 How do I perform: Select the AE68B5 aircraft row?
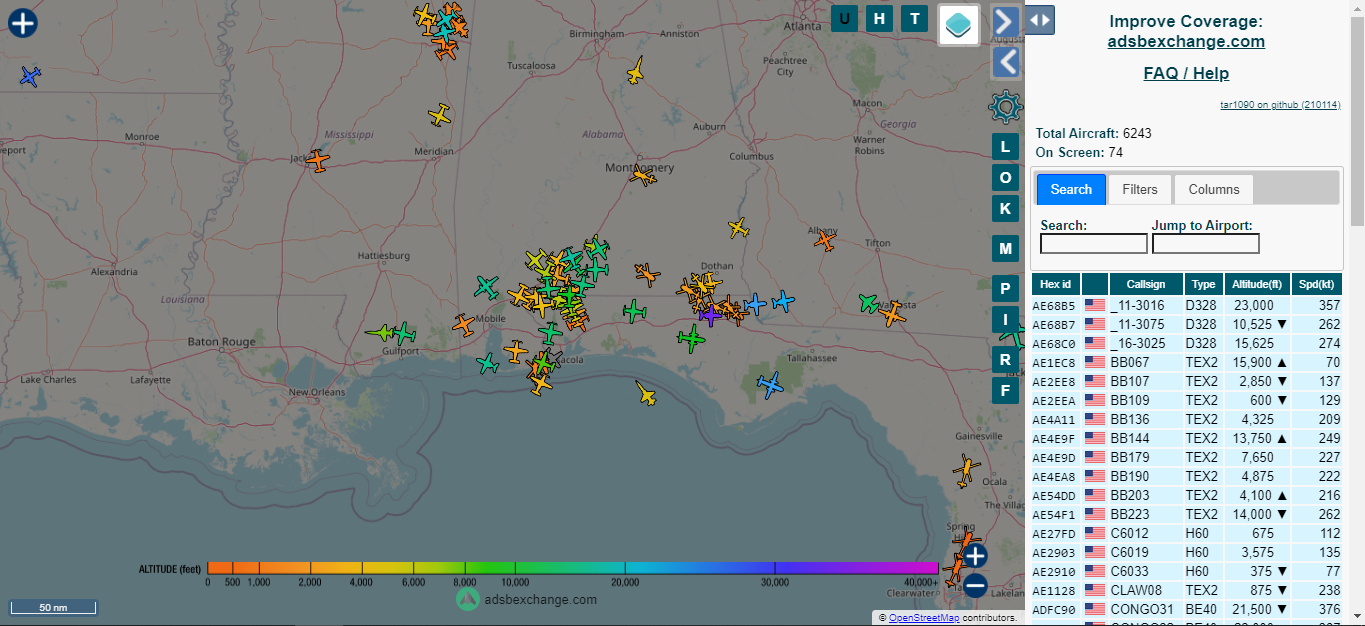coord(1187,305)
